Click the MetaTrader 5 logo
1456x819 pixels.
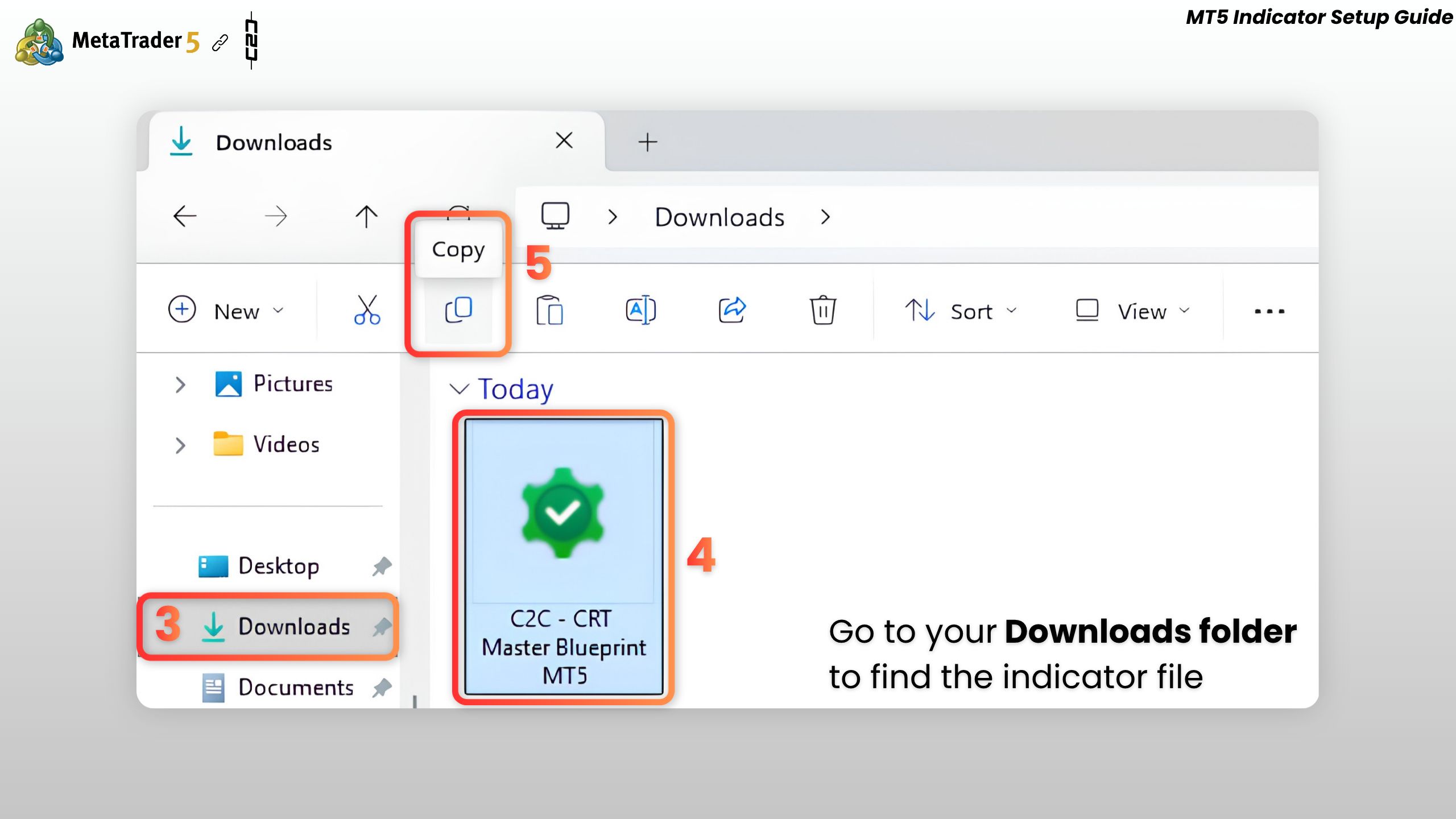[108, 42]
